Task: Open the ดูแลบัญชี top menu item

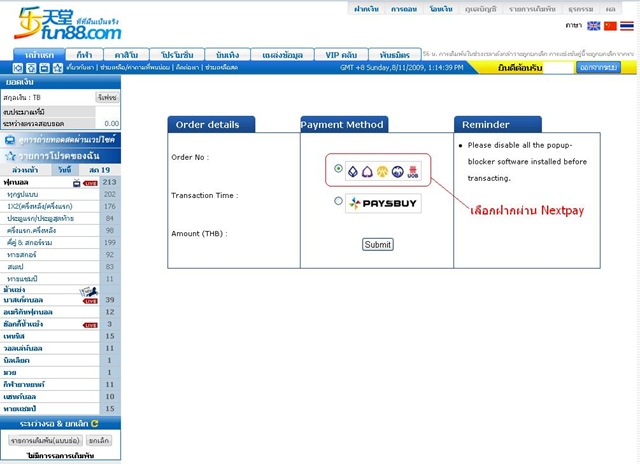Action: pos(480,9)
